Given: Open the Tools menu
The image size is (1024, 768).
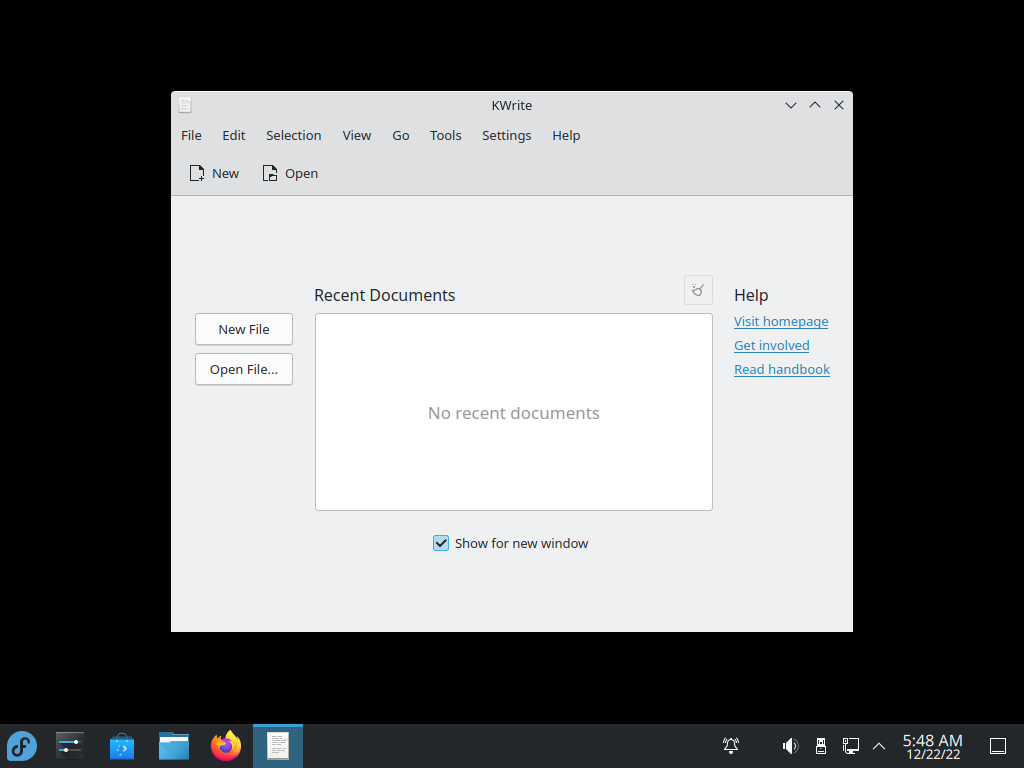Looking at the screenshot, I should click(445, 135).
